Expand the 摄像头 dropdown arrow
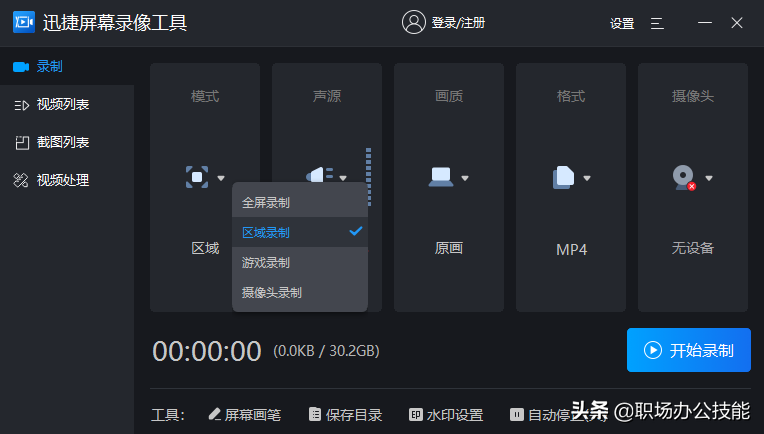The height and width of the screenshot is (434, 764). 709,178
